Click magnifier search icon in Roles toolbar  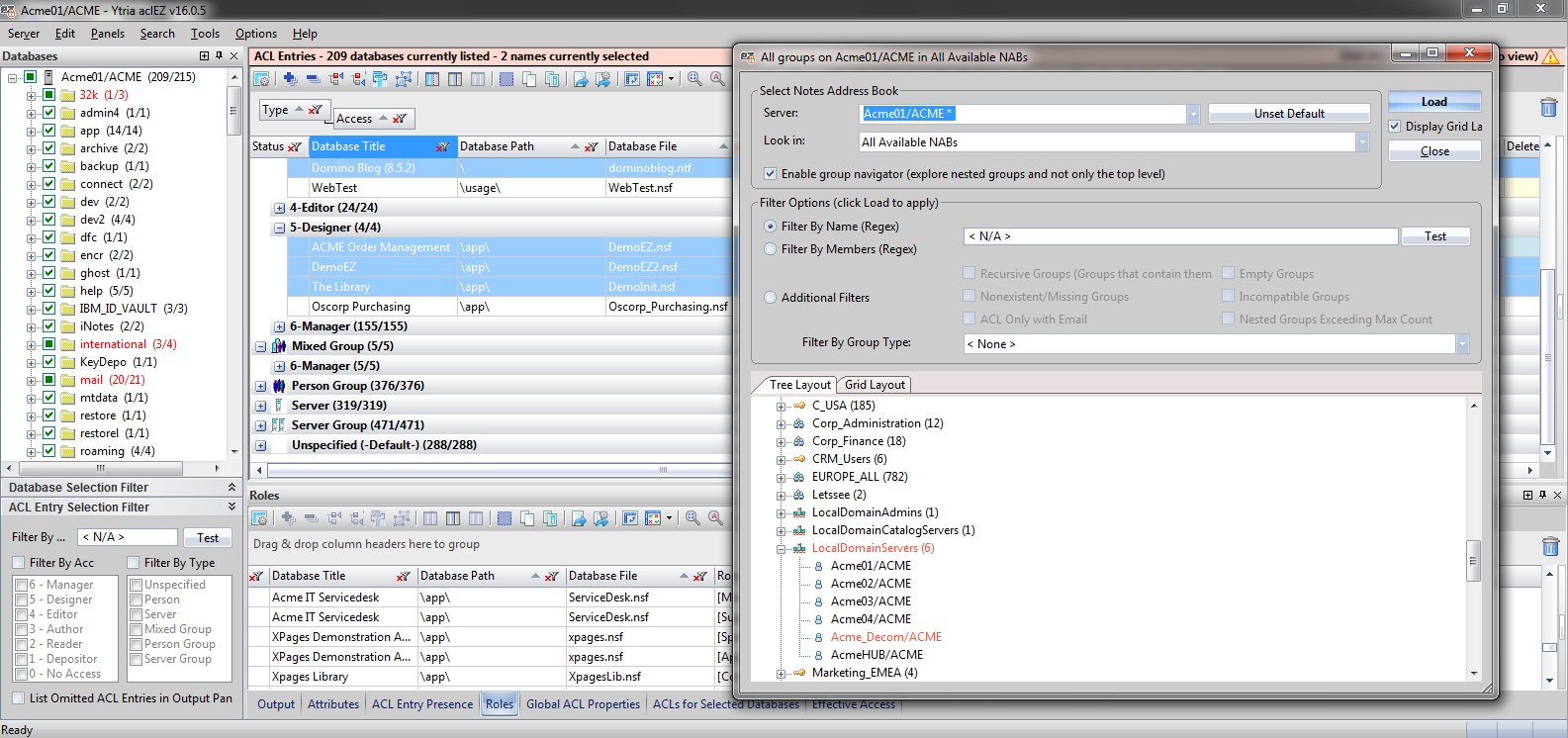tap(692, 518)
